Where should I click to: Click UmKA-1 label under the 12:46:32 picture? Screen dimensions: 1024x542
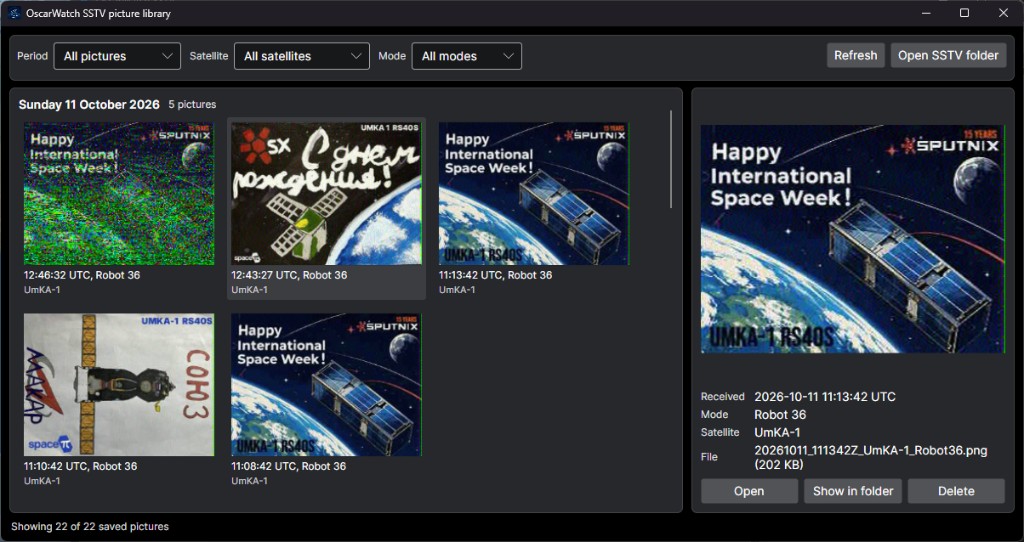(42, 289)
